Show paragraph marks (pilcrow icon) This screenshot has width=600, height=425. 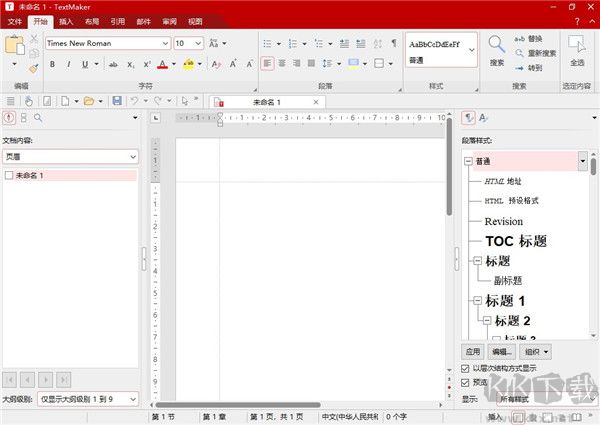tap(394, 43)
